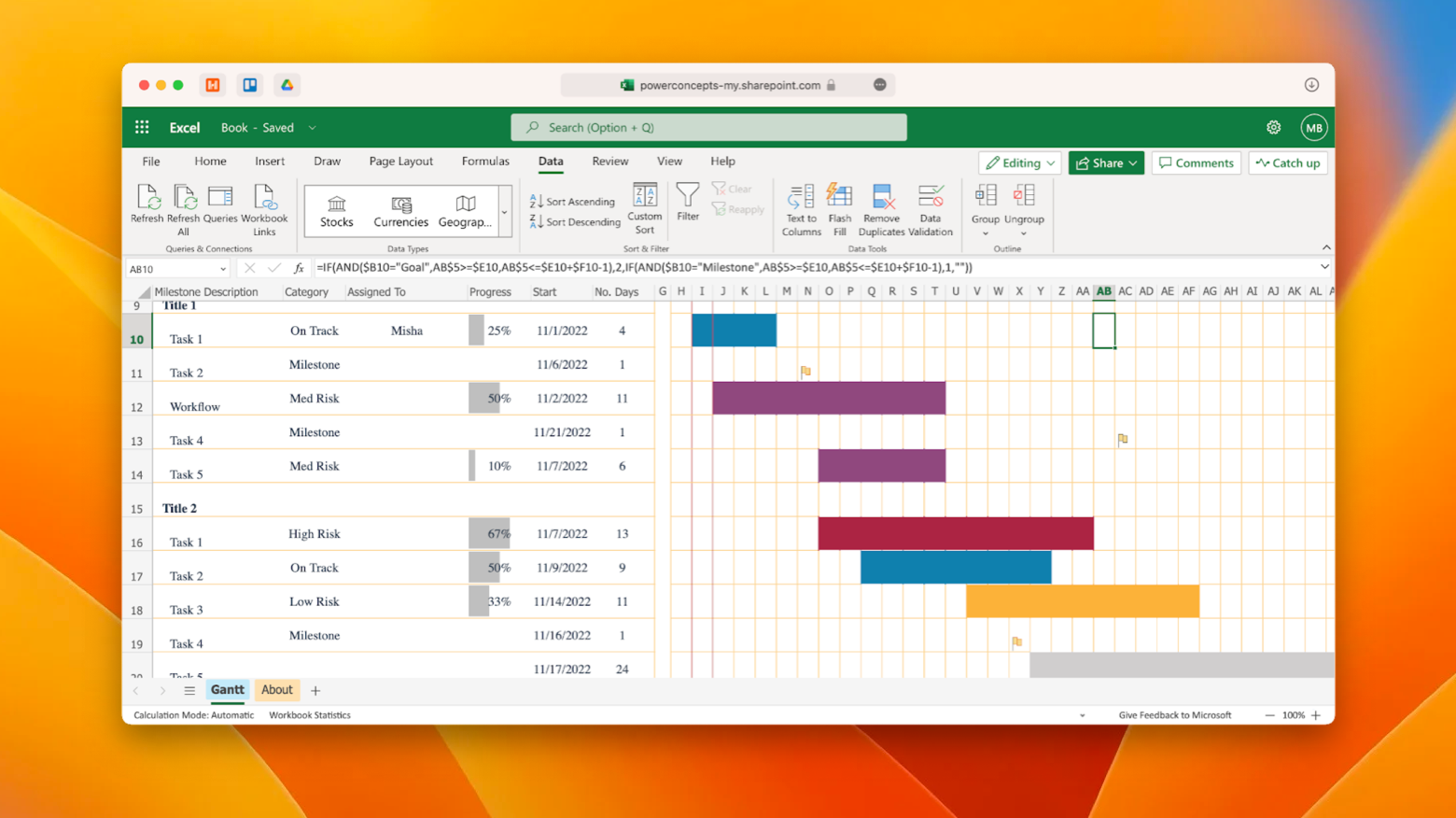
Task: Run Flash Fill
Action: point(839,210)
